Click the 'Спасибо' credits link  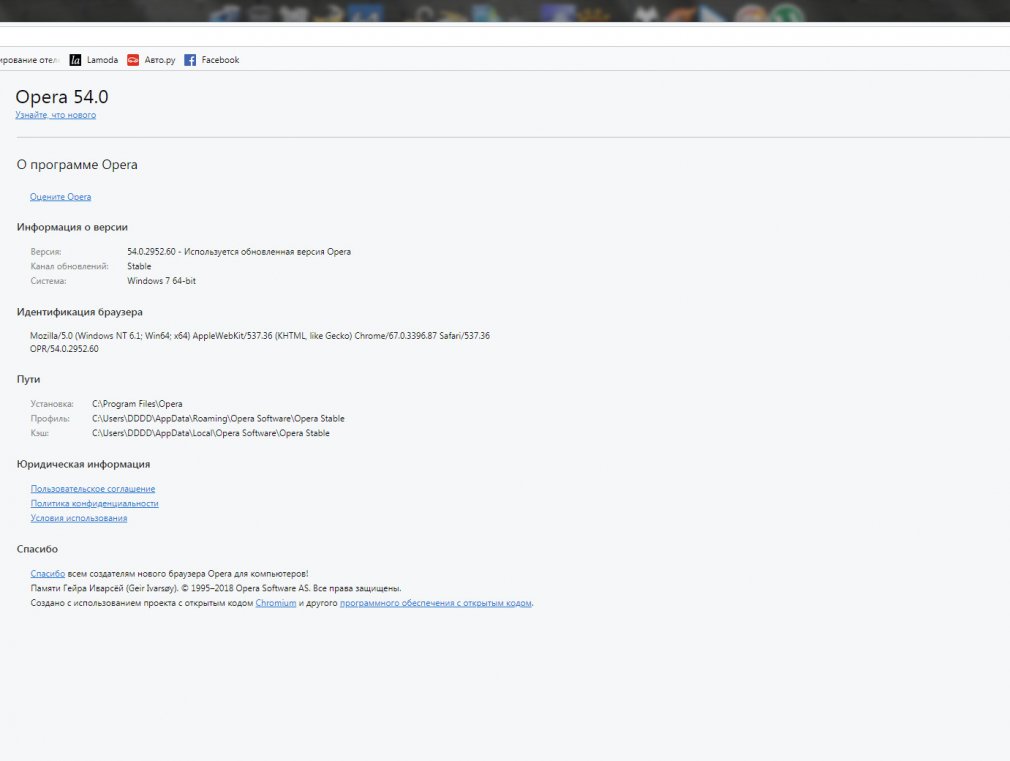[48, 573]
